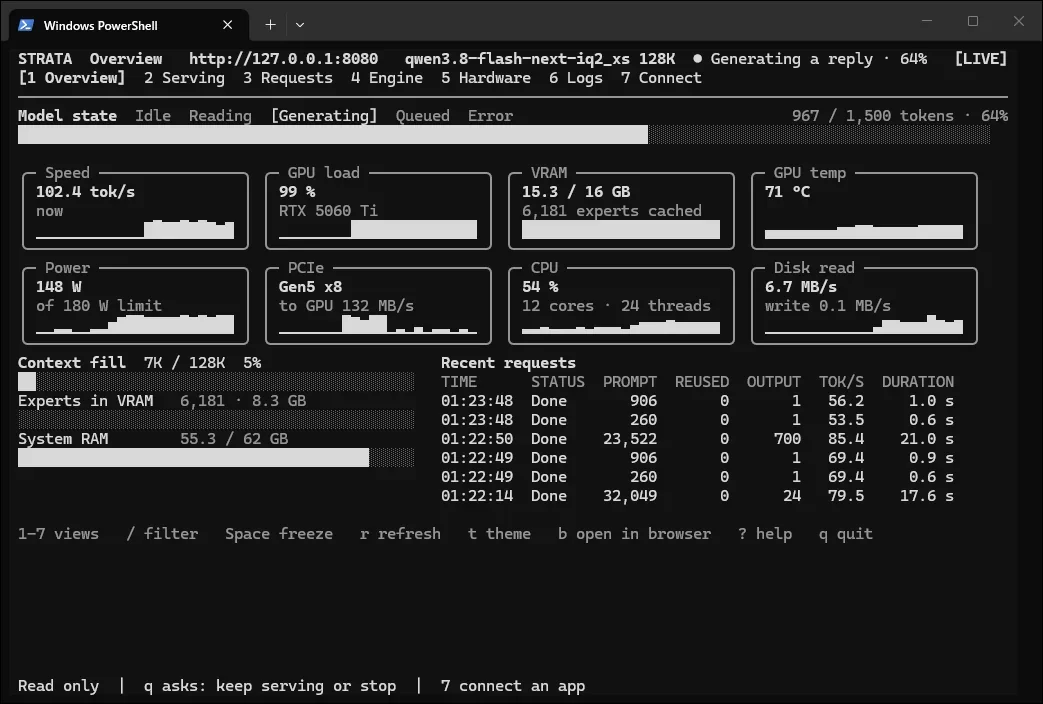Viewport: 1043px width, 704px height.
Task: Click the Disk read 6.7 MB/s card
Action: click(x=864, y=305)
